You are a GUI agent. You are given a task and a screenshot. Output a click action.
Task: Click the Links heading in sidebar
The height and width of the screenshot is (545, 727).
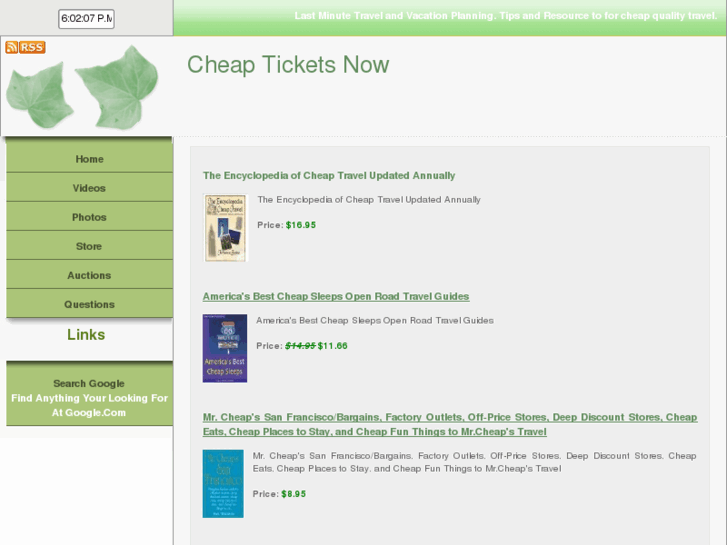tap(86, 334)
